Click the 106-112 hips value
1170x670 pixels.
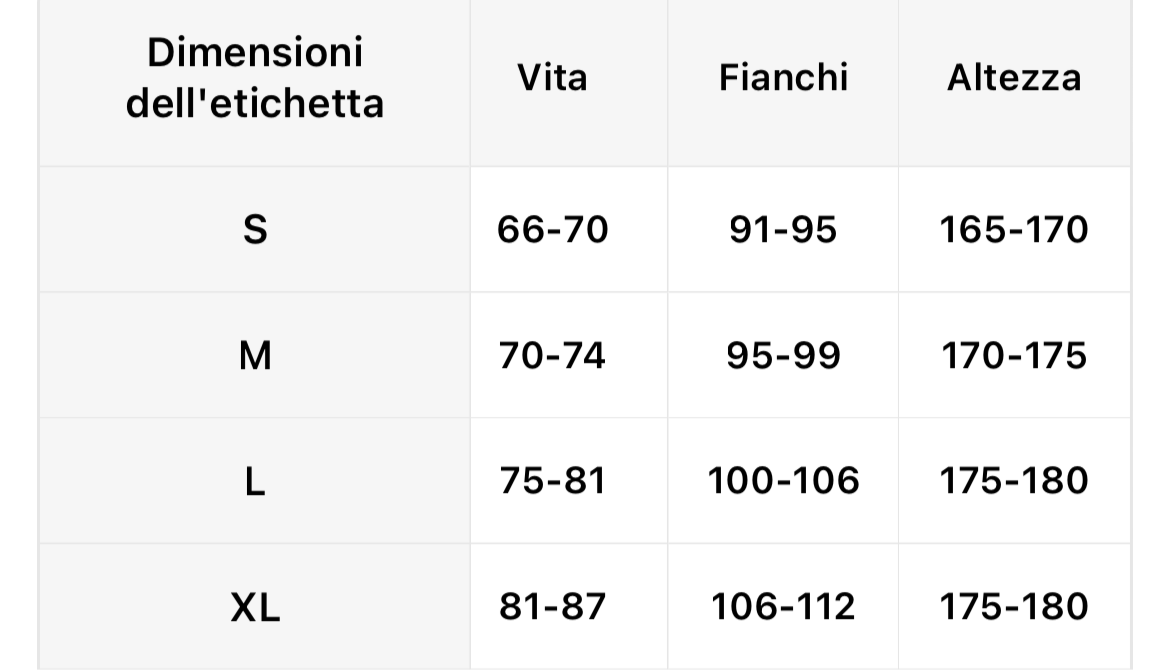[x=783, y=607]
